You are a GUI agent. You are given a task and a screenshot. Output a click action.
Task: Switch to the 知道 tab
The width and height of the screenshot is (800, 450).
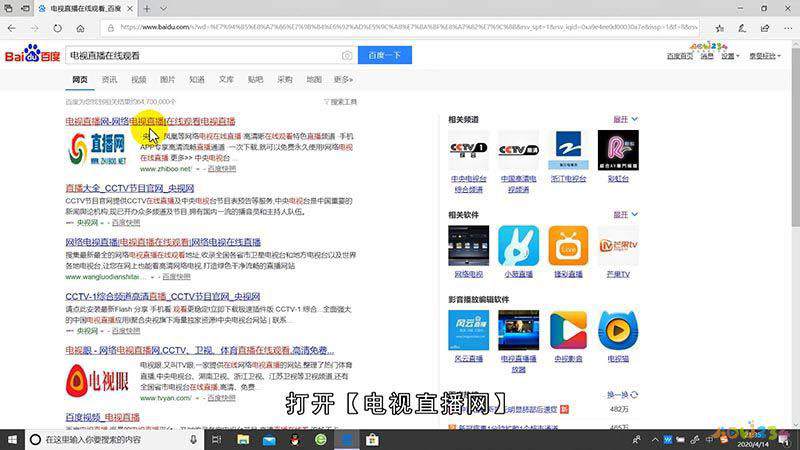tap(196, 80)
